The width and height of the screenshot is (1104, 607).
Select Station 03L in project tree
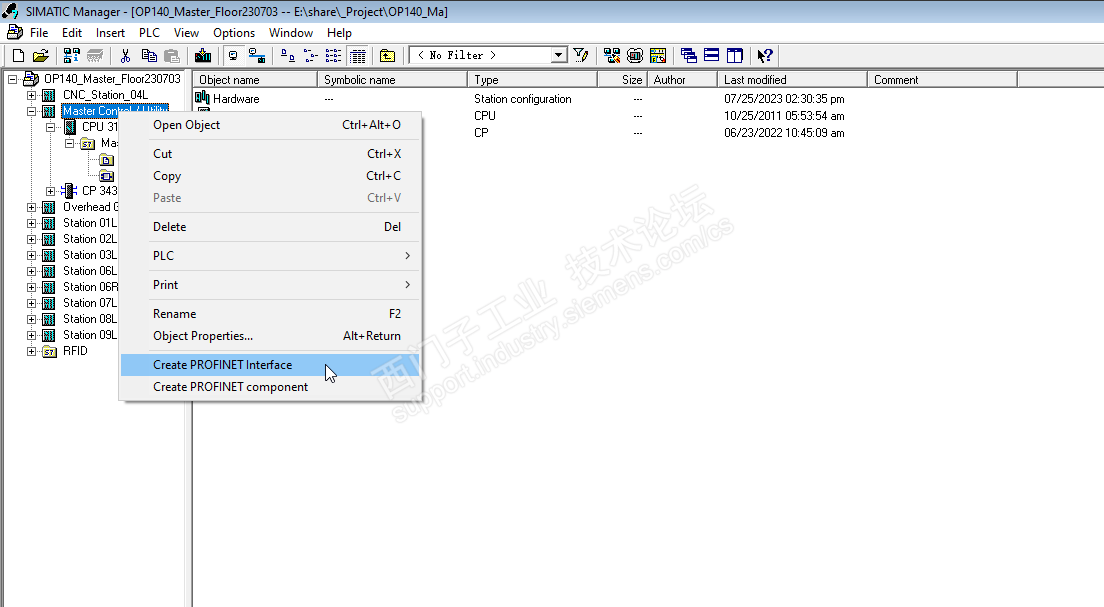point(89,255)
